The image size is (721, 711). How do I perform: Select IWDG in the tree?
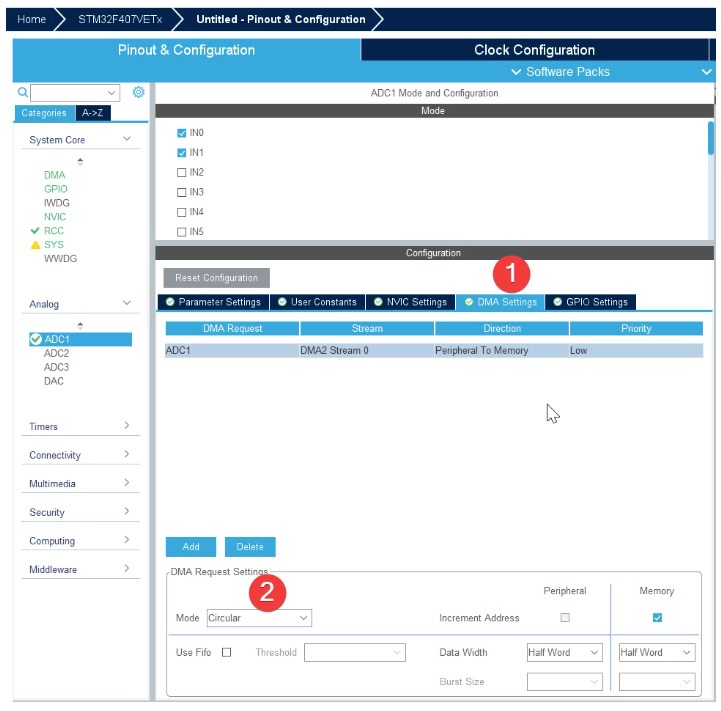(57, 203)
